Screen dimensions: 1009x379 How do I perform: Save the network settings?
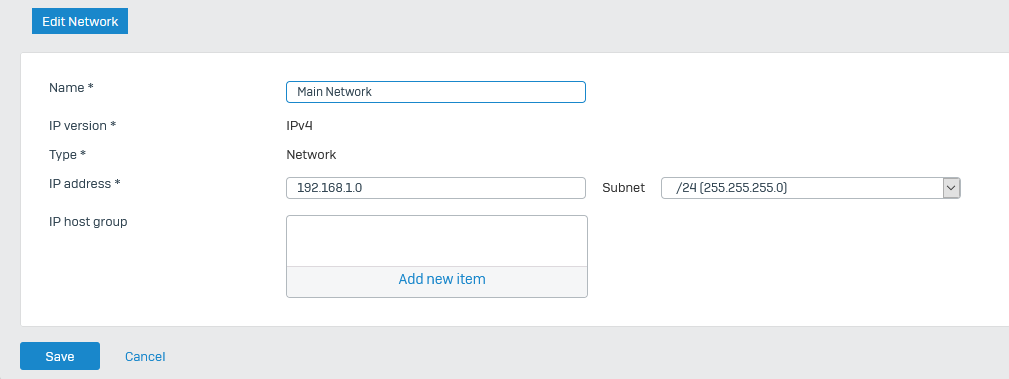click(60, 356)
